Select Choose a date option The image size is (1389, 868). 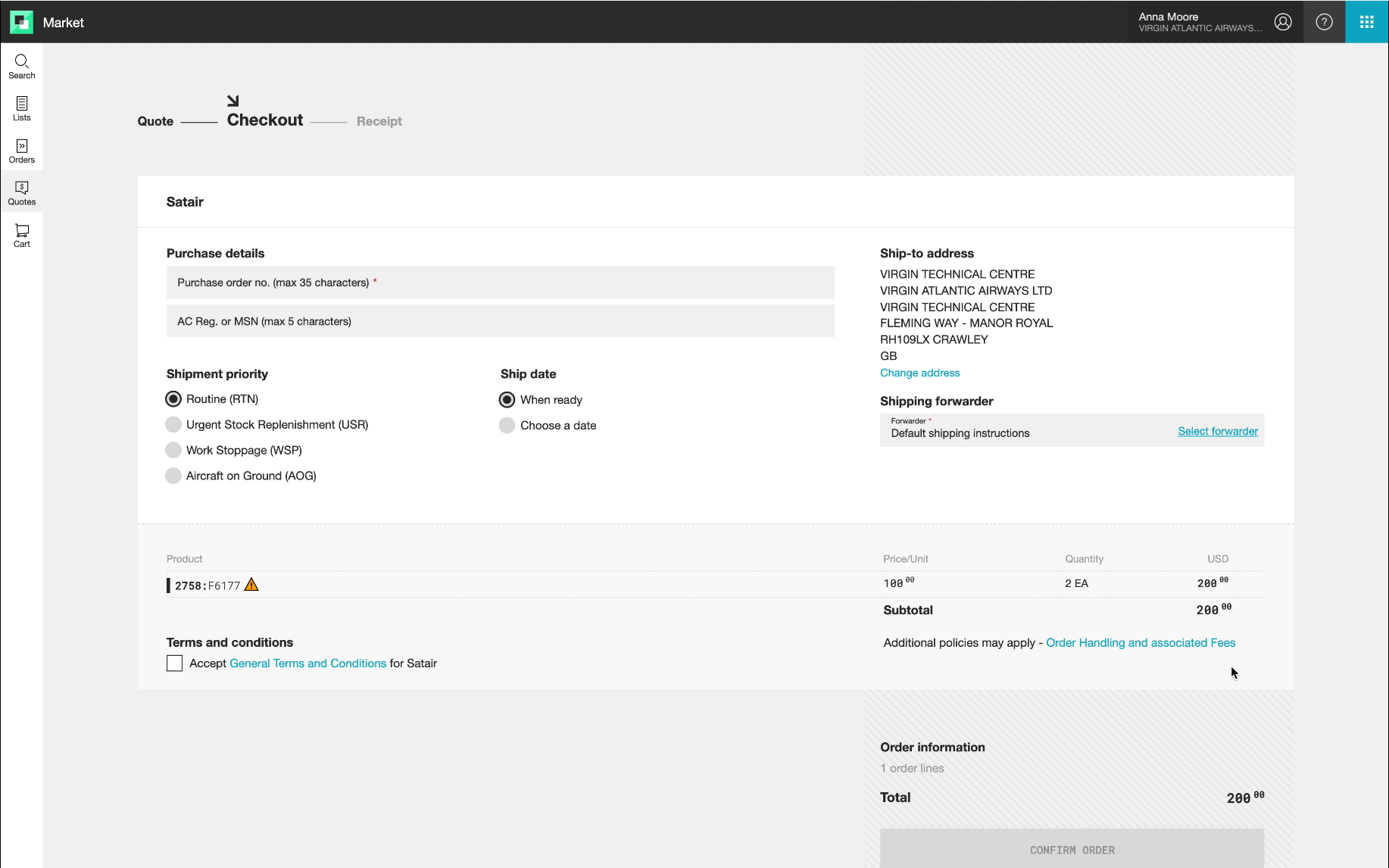(507, 426)
